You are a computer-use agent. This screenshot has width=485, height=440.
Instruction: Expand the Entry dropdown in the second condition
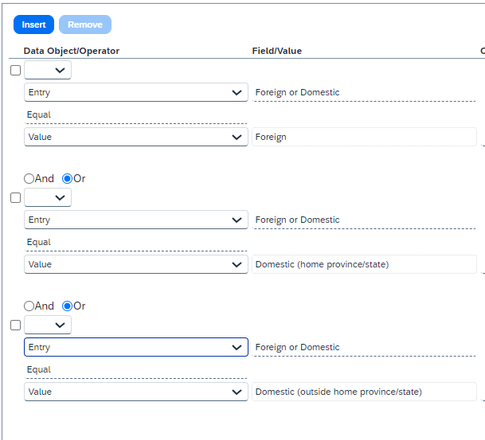coord(136,220)
